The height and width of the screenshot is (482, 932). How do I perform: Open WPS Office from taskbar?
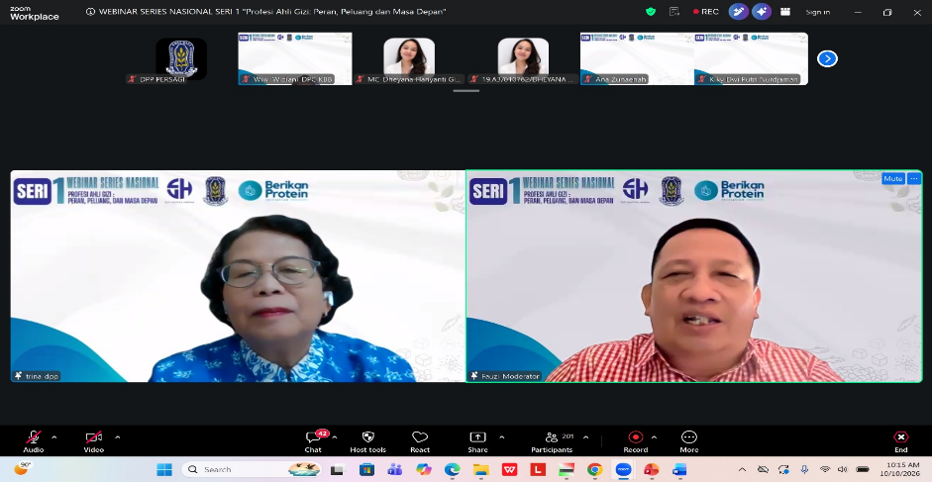pyautogui.click(x=509, y=470)
